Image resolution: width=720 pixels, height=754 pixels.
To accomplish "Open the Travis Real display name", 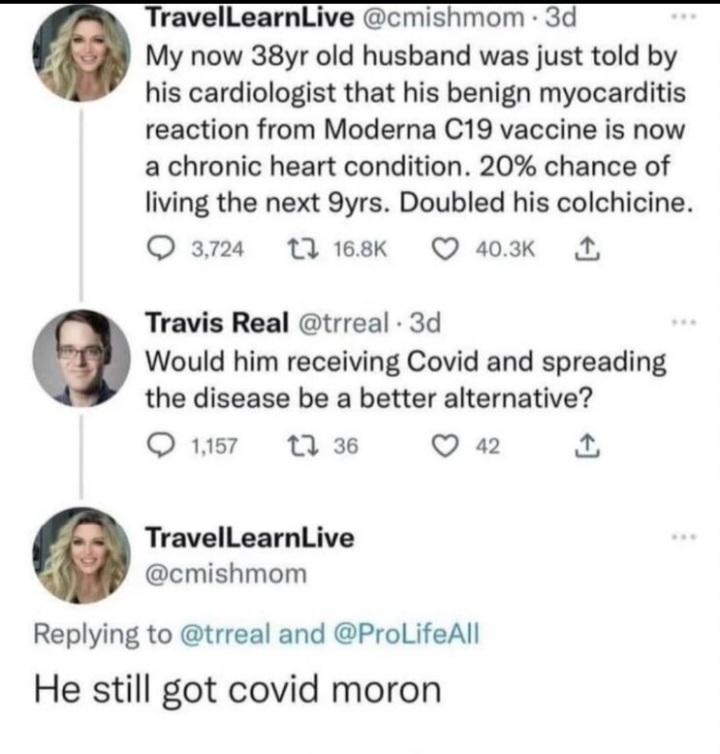I will tap(217, 322).
